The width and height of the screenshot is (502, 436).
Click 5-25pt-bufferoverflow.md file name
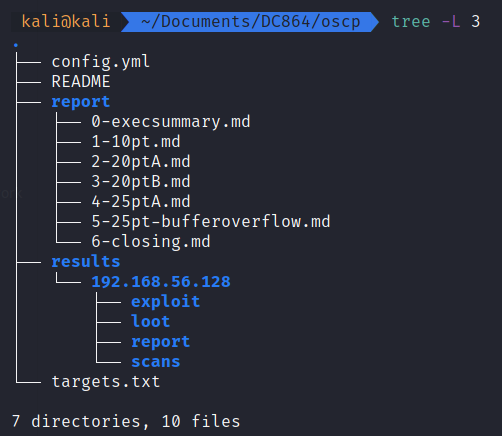point(211,222)
